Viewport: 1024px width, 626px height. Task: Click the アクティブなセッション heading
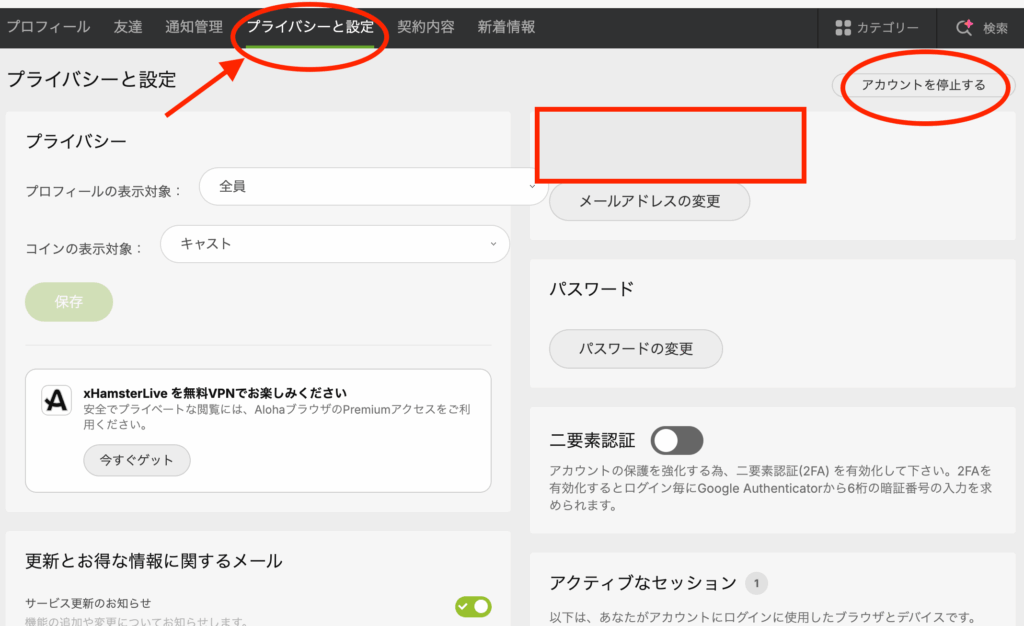tap(643, 583)
